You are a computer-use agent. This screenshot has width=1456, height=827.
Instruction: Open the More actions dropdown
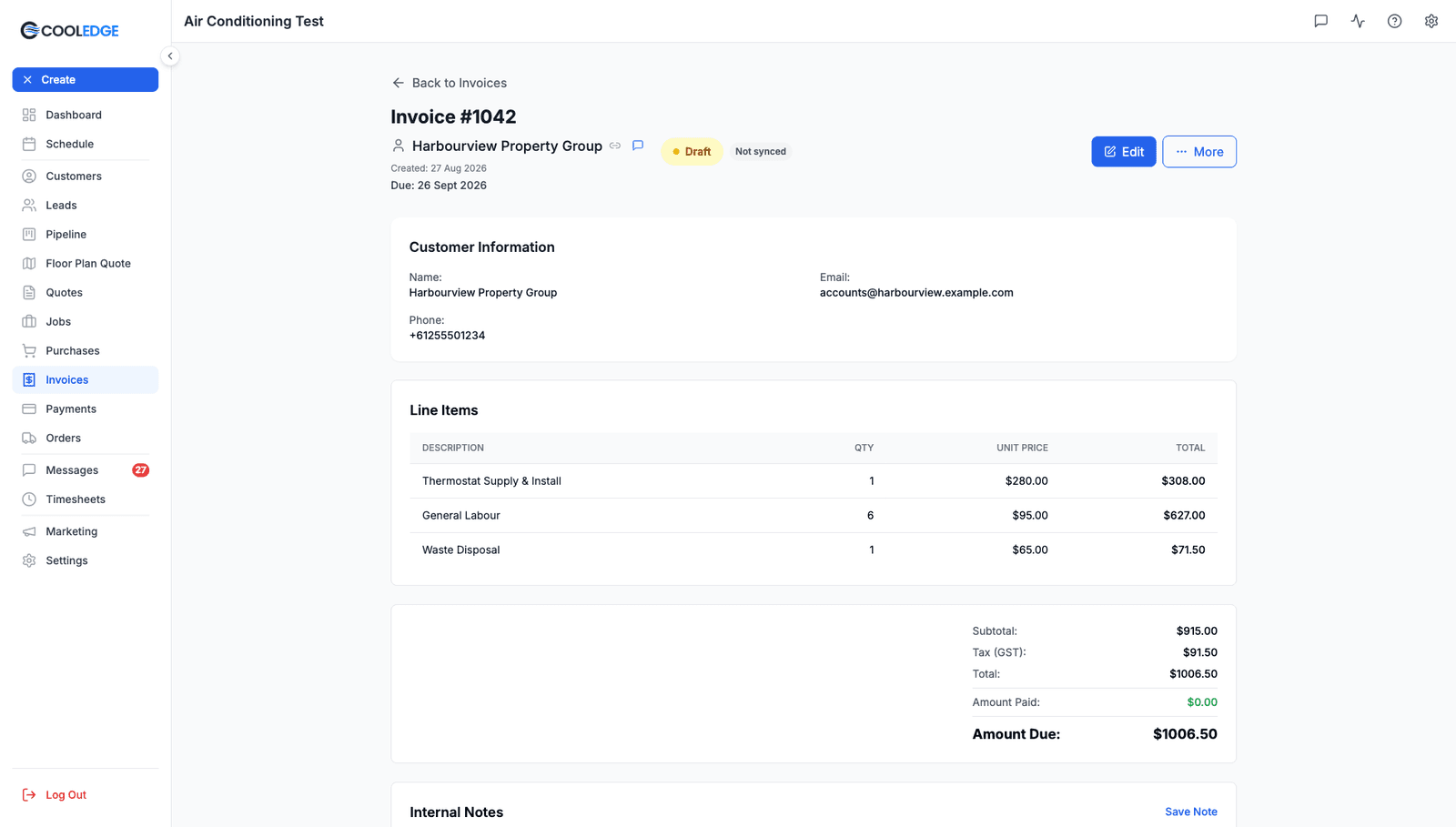(1199, 152)
